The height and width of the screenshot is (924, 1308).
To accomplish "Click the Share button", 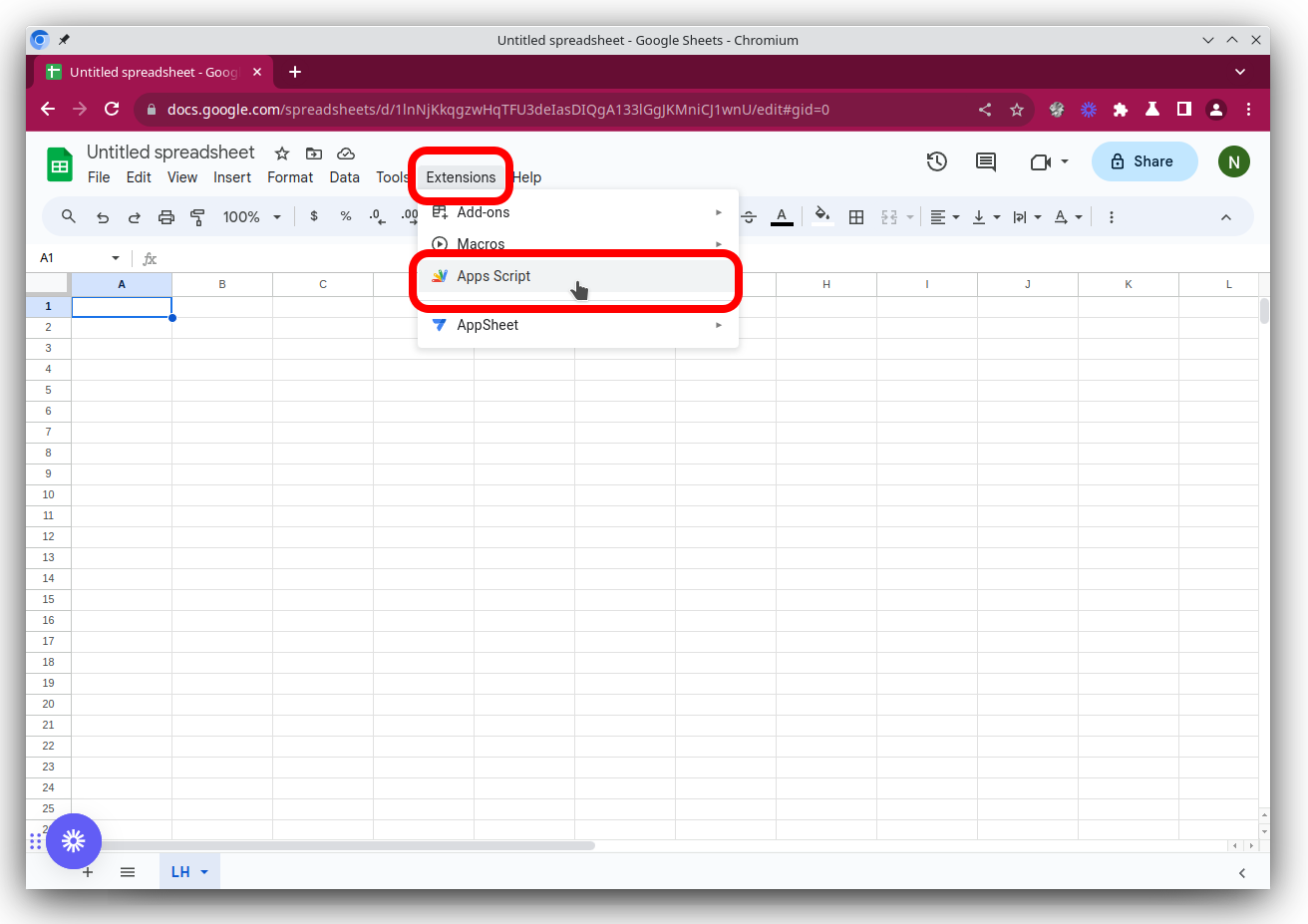I will (1144, 161).
